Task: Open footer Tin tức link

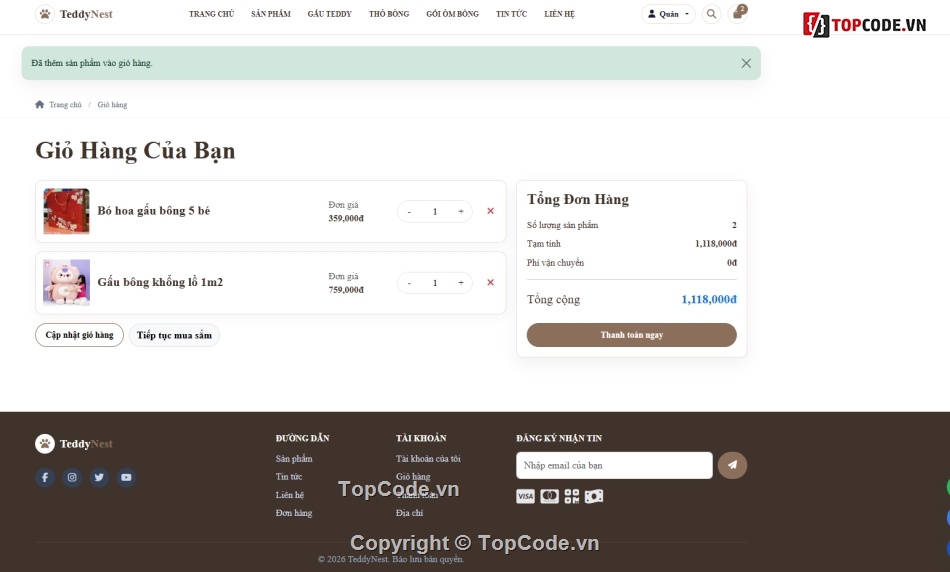Action: pos(289,477)
